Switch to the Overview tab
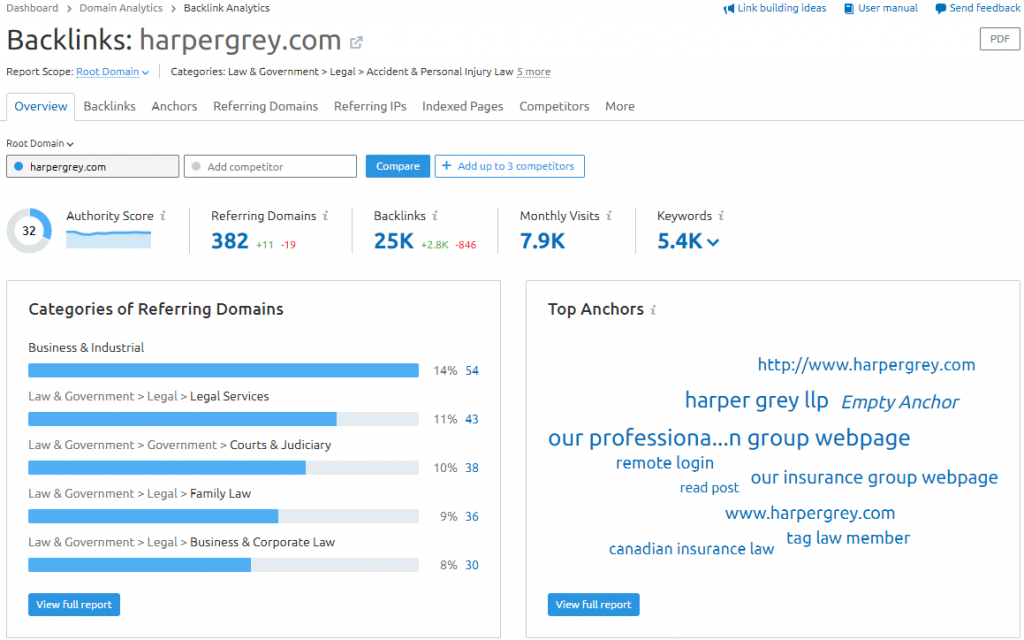This screenshot has width=1024, height=640. (40, 106)
